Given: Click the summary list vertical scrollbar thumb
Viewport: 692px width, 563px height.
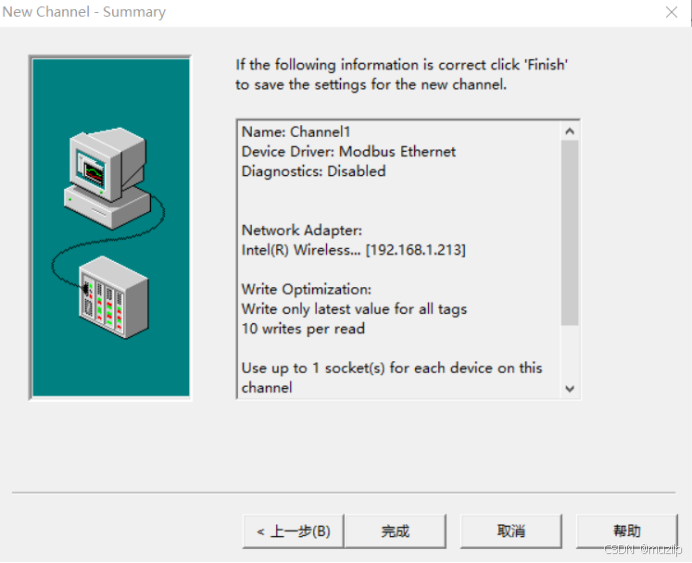Looking at the screenshot, I should (570, 233).
